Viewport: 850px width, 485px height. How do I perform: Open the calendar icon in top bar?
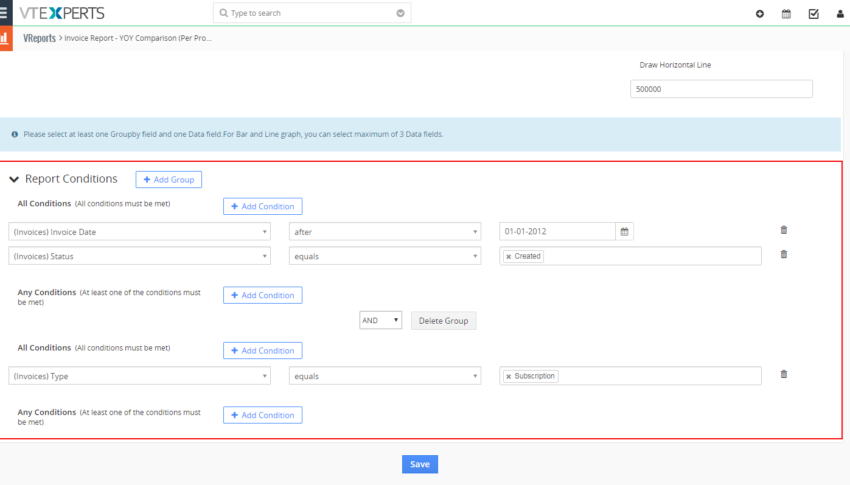pyautogui.click(x=786, y=14)
